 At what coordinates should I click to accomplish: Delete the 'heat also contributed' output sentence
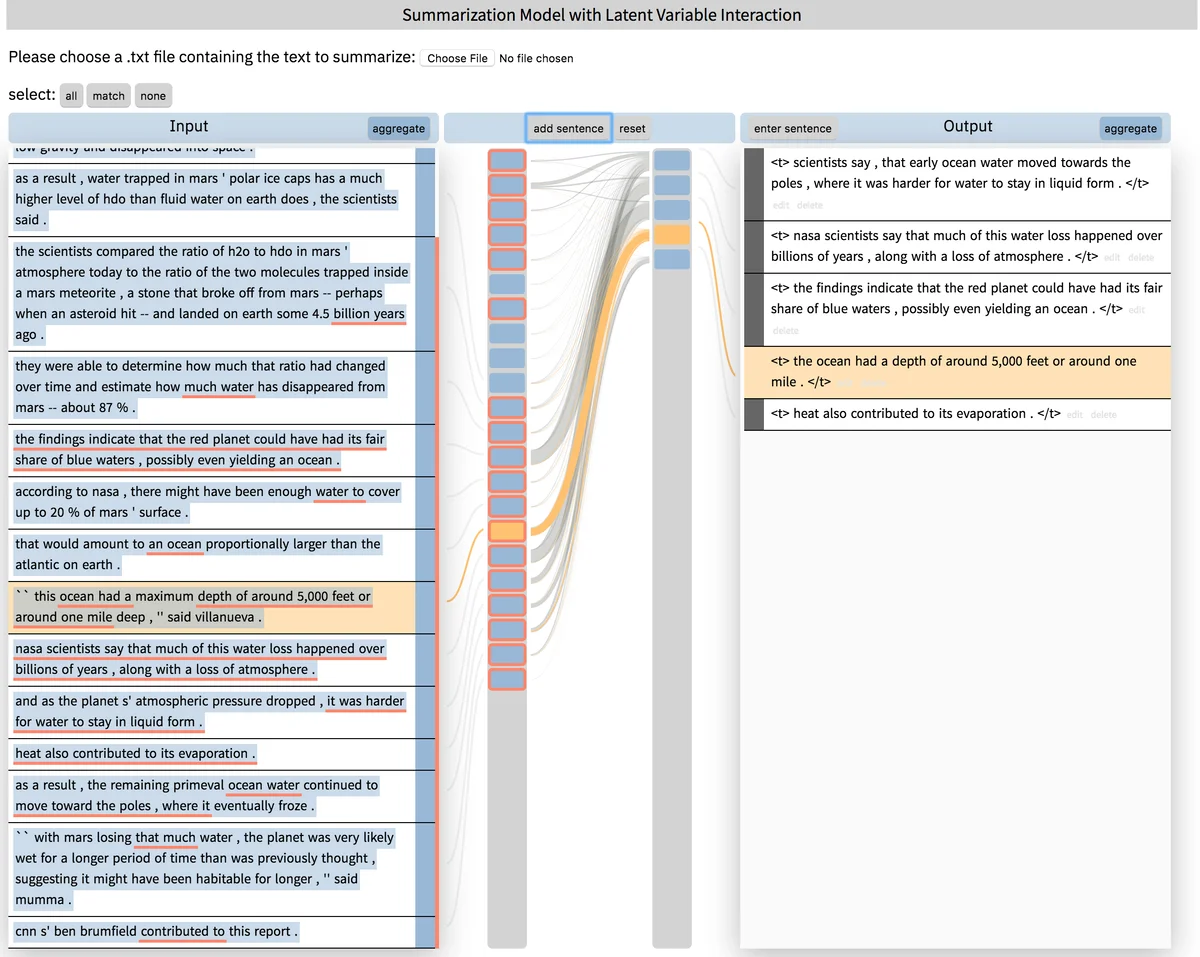tap(1103, 415)
